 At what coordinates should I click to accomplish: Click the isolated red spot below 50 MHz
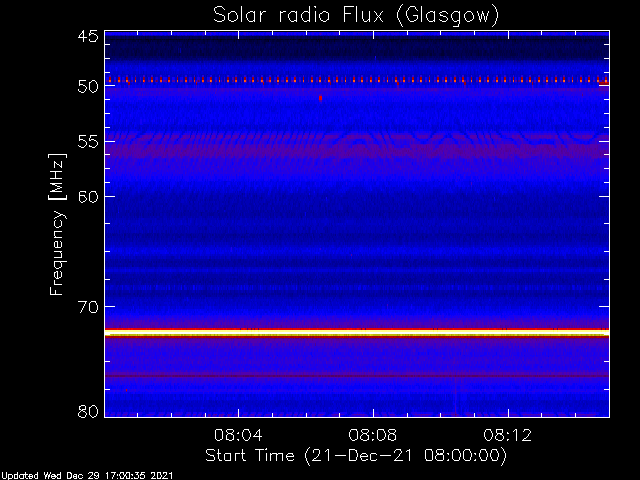320,98
